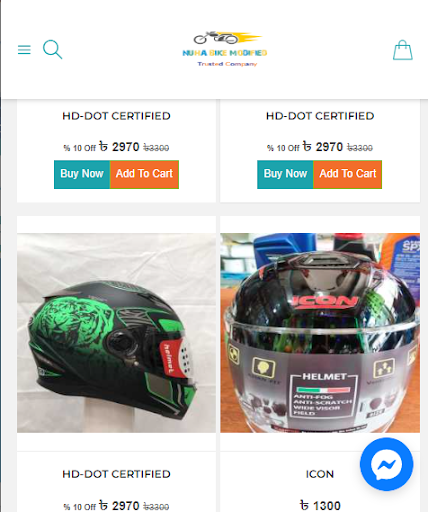Image resolution: width=428 pixels, height=512 pixels.
Task: Open the Messenger chat bubble
Action: (x=387, y=464)
